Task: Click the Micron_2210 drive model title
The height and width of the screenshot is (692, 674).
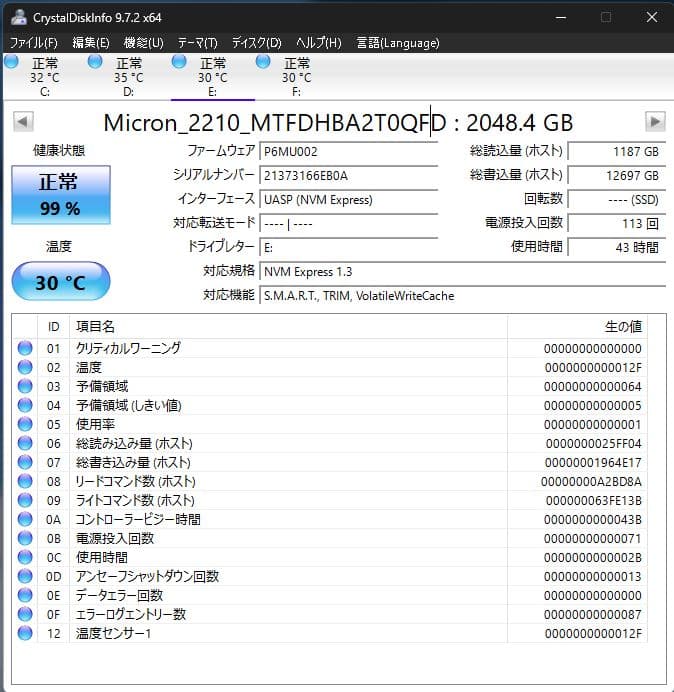Action: pyautogui.click(x=338, y=122)
